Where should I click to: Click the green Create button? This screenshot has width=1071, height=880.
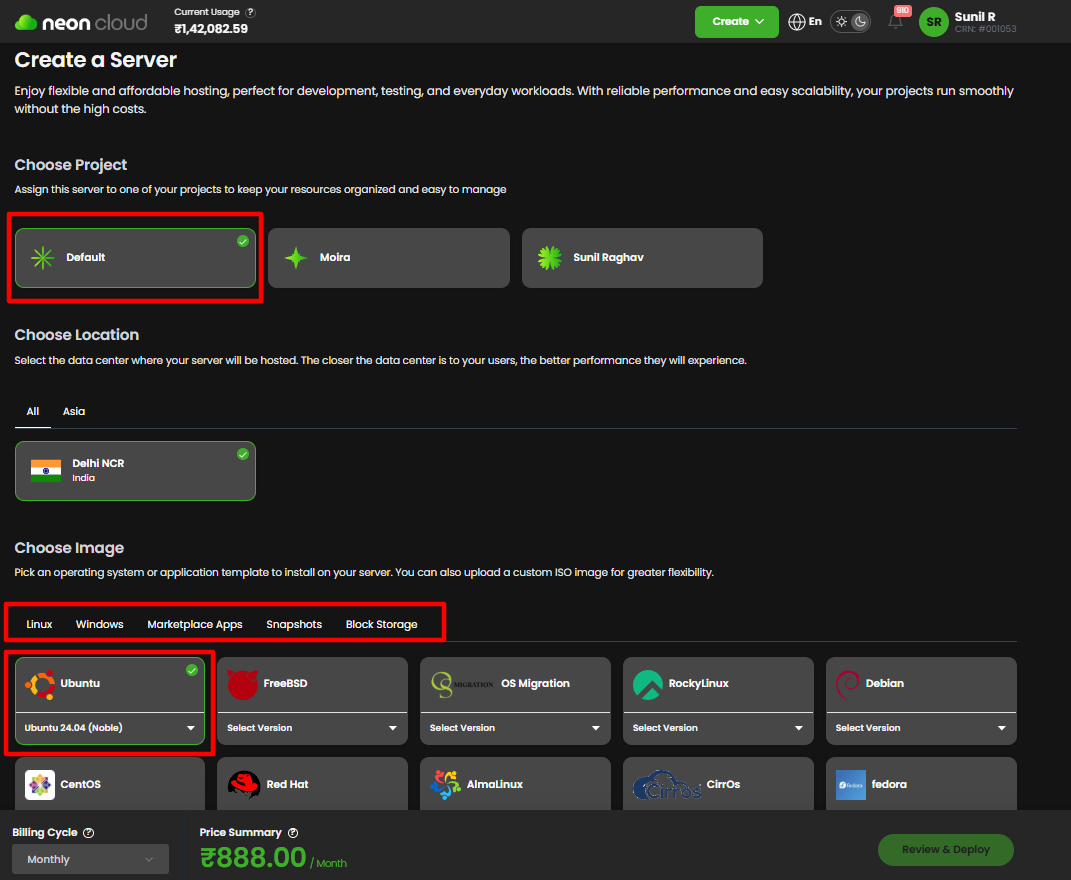tap(736, 22)
